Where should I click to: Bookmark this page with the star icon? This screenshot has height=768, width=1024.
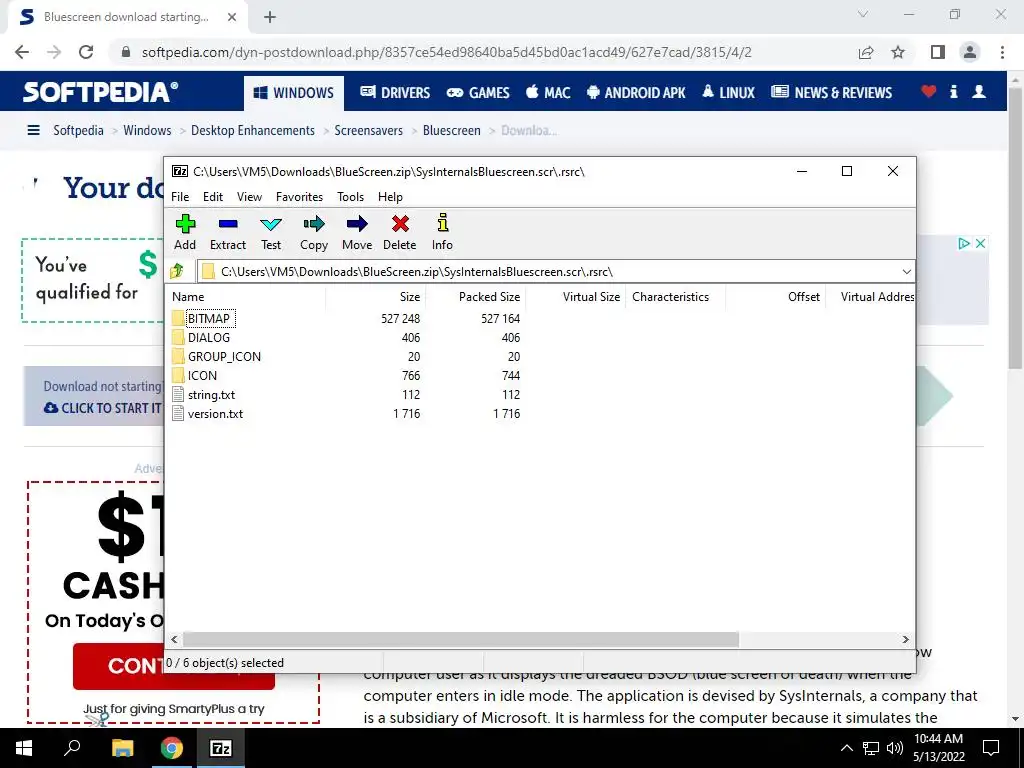898,52
